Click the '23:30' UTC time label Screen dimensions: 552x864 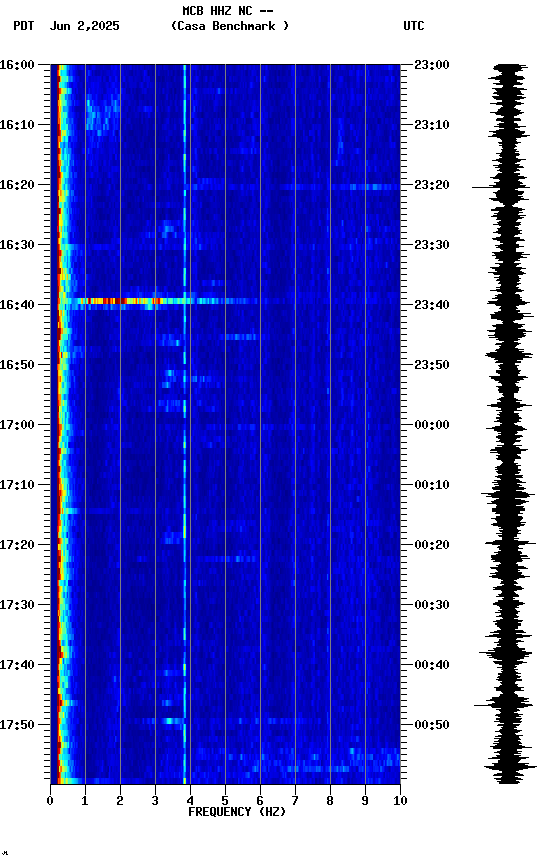click(x=432, y=245)
